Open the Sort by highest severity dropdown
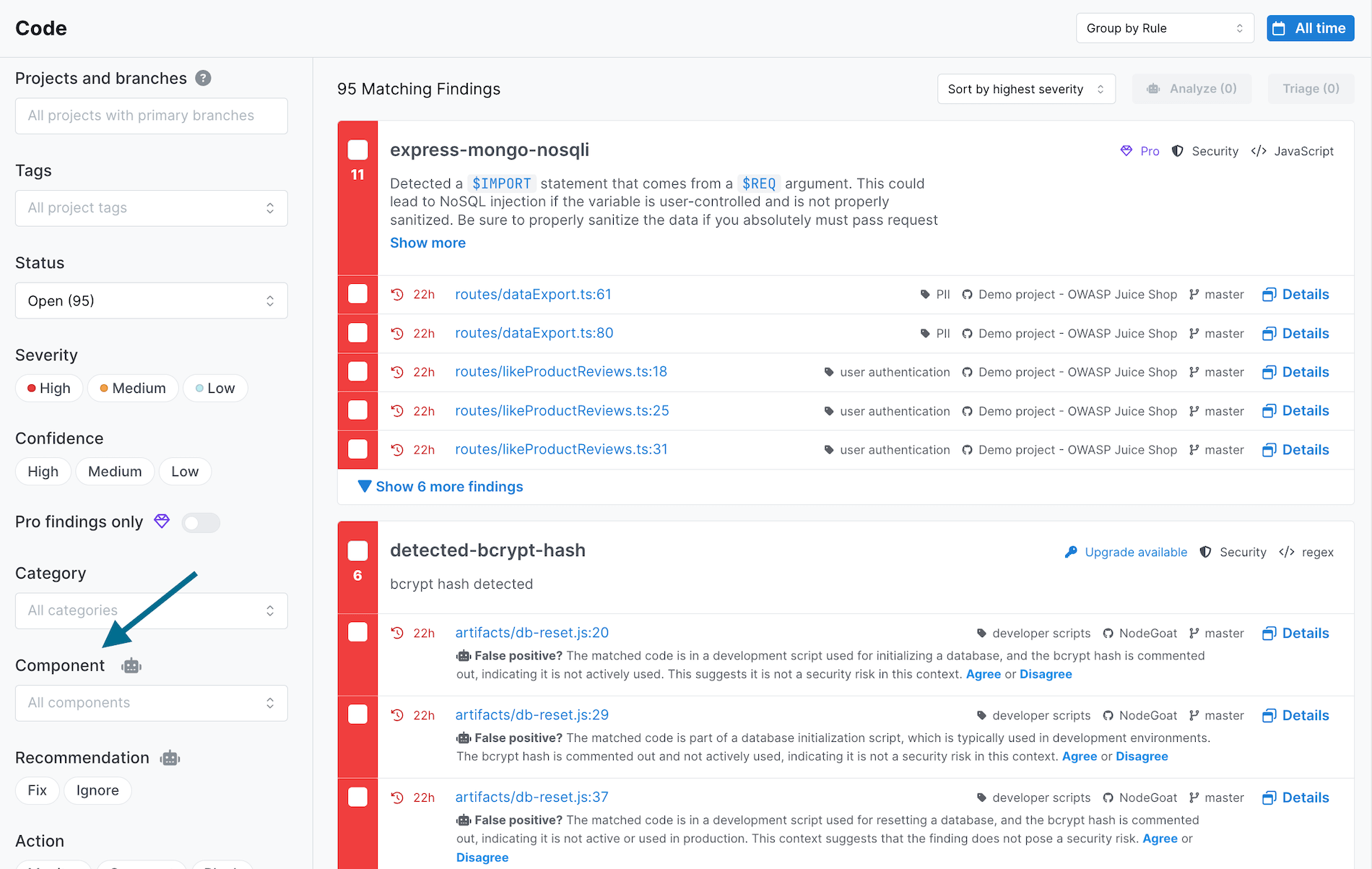 pos(1026,88)
